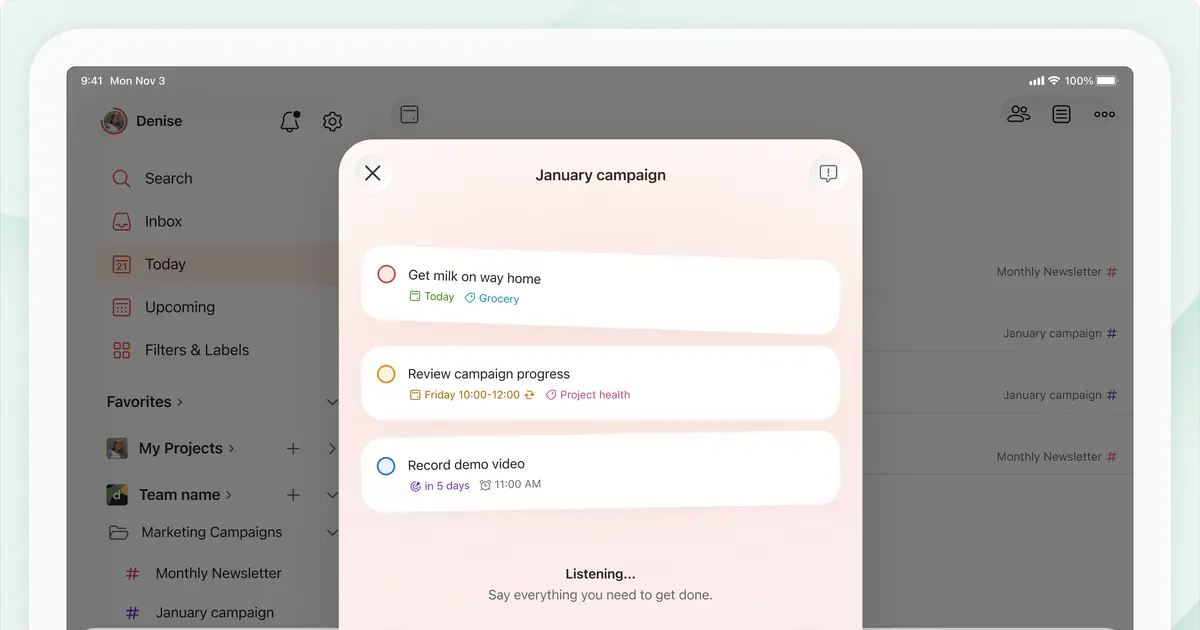Viewport: 1200px width, 630px height.
Task: Complete the Get milk on way home task
Action: pyautogui.click(x=386, y=274)
